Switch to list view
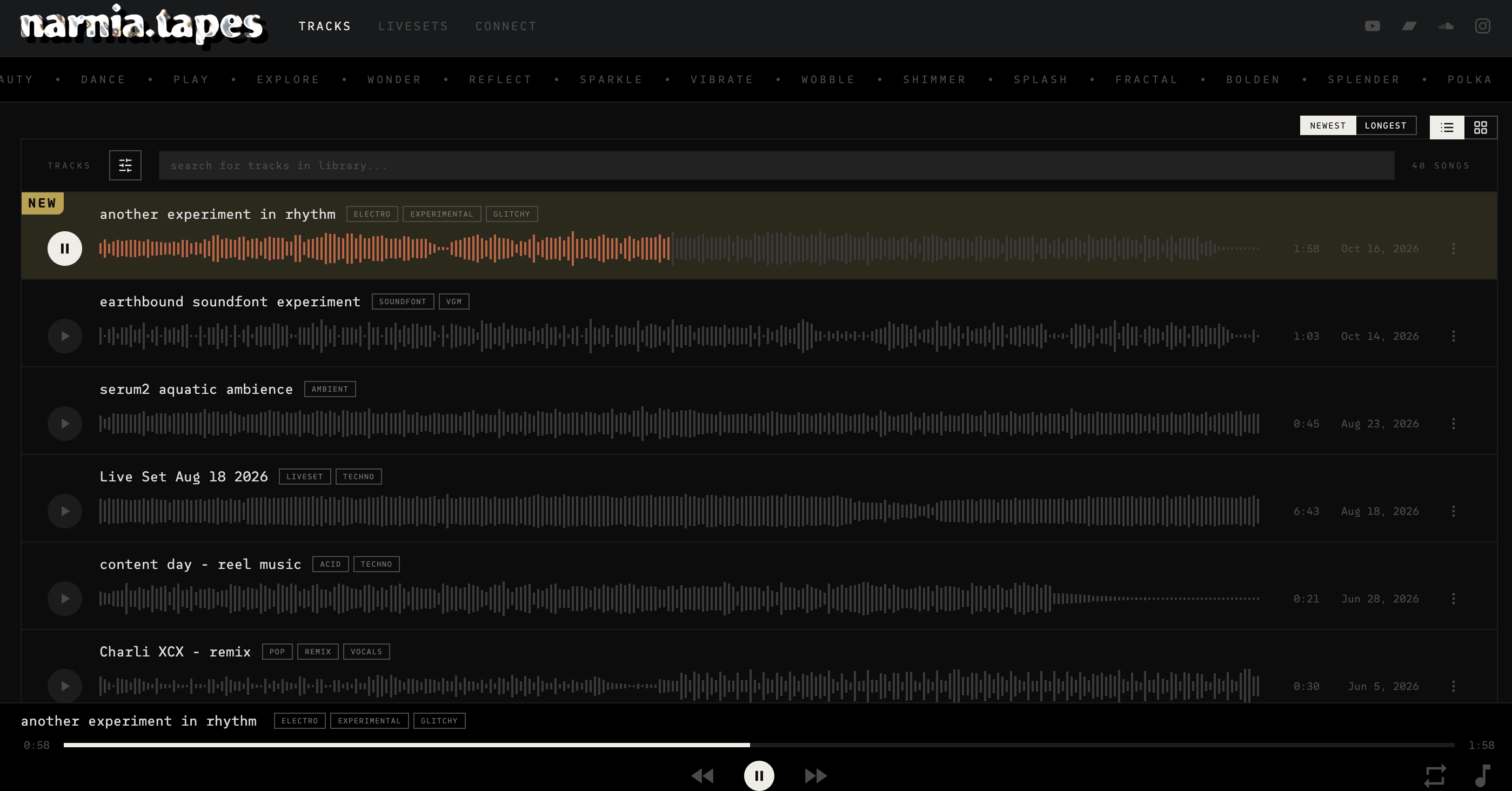The height and width of the screenshot is (791, 1512). [1447, 127]
